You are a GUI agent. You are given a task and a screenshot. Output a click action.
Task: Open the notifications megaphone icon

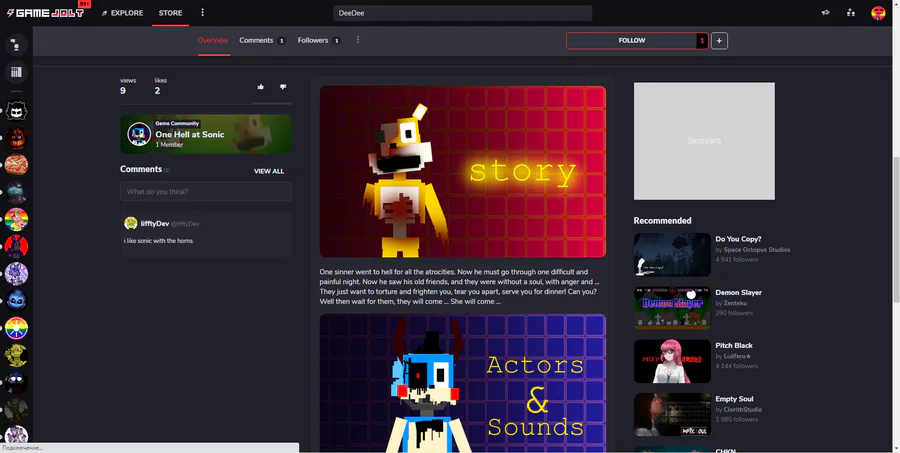click(825, 13)
